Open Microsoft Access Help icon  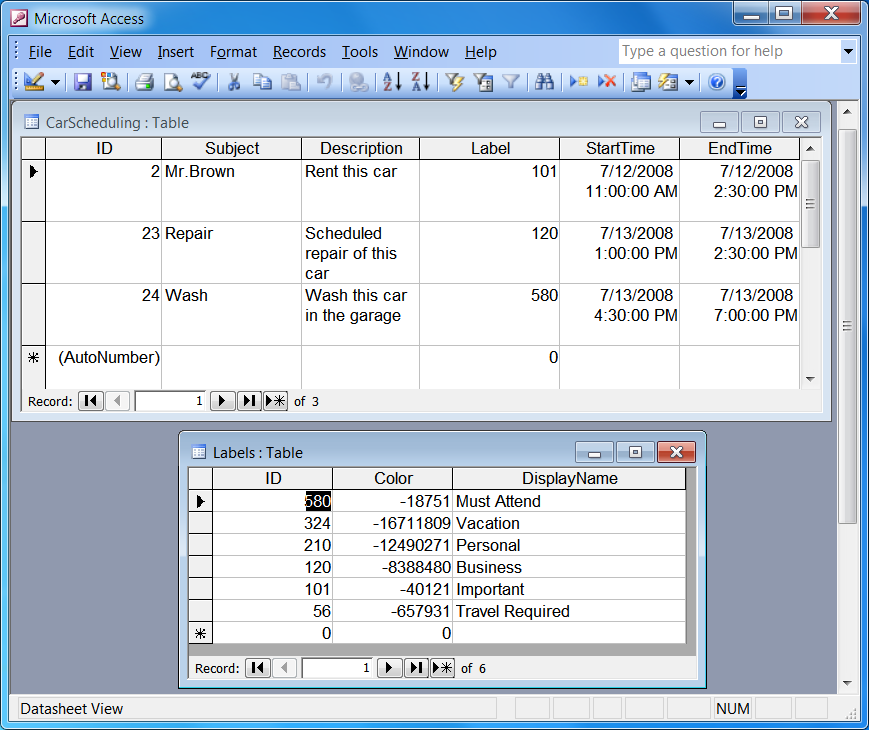pyautogui.click(x=717, y=82)
